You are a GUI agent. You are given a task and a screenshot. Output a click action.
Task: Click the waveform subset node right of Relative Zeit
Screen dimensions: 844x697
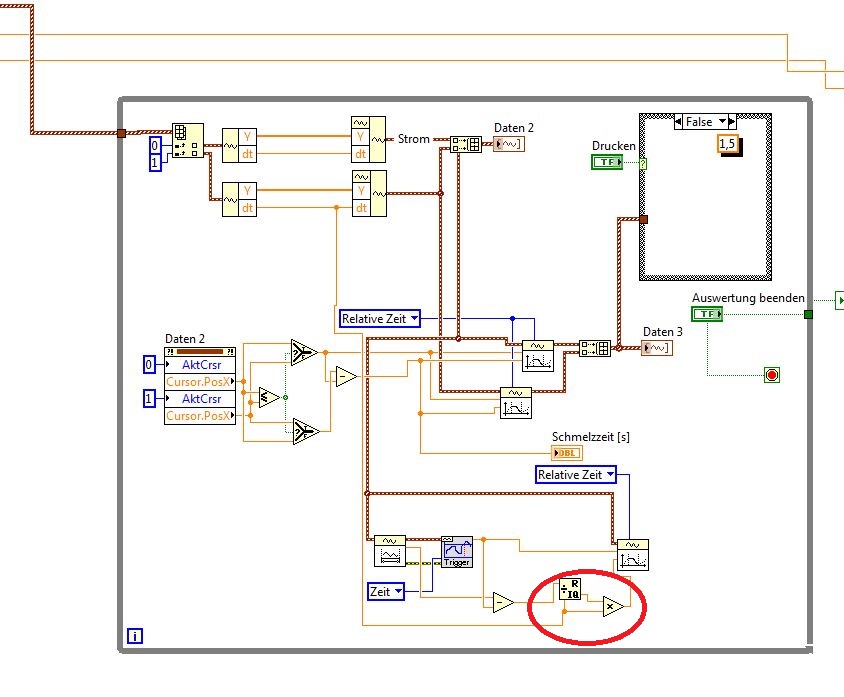(538, 356)
